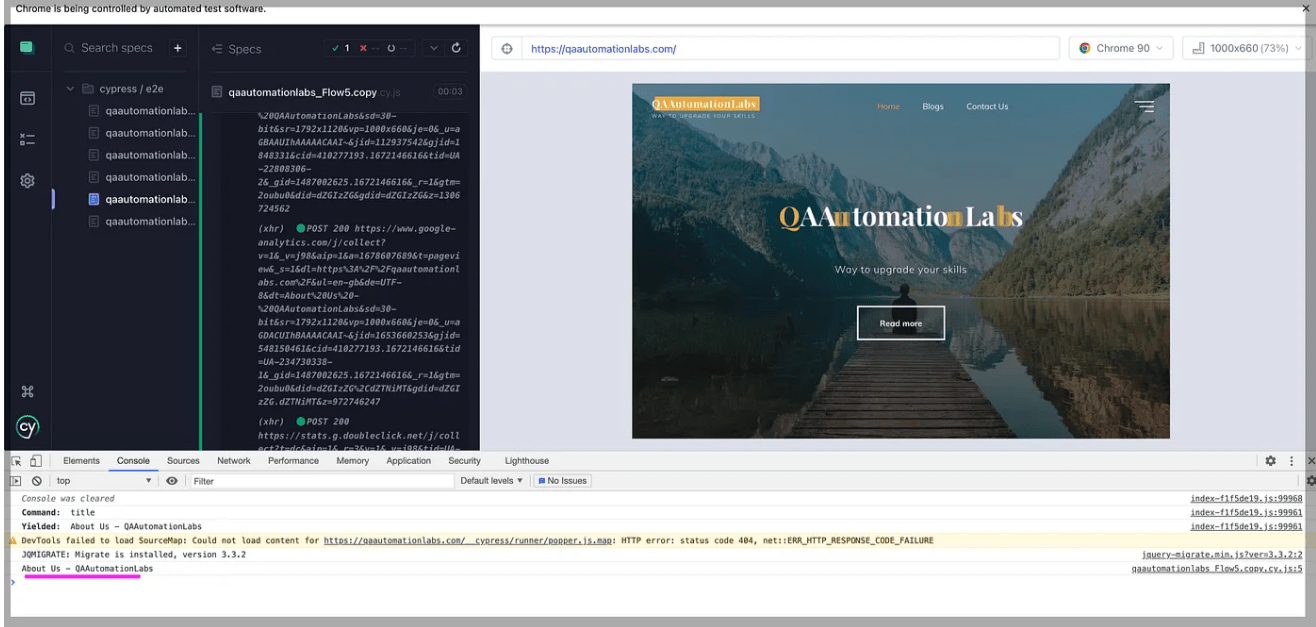This screenshot has width=1316, height=627.
Task: Clear the console with the ban icon
Action: click(x=37, y=481)
